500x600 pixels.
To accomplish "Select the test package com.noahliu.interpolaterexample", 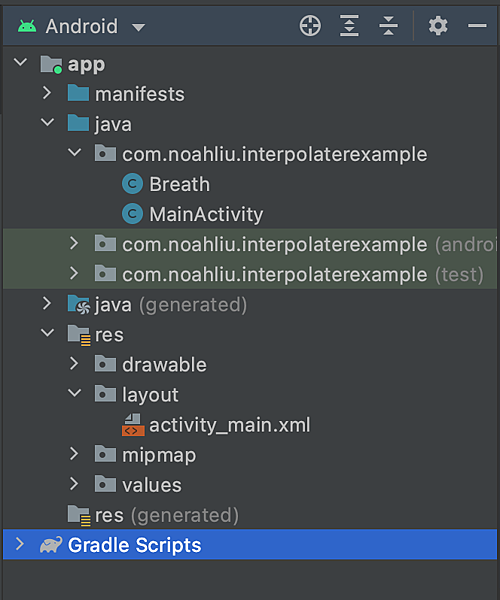I will 289,274.
